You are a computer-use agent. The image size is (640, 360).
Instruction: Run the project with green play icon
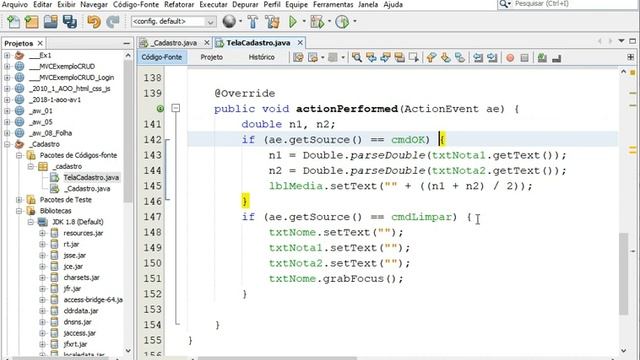[293, 22]
